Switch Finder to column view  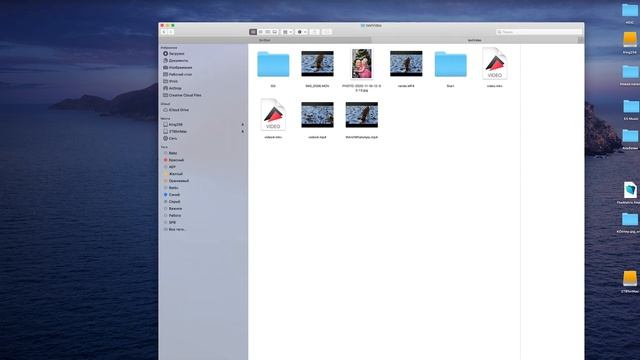pos(268,32)
